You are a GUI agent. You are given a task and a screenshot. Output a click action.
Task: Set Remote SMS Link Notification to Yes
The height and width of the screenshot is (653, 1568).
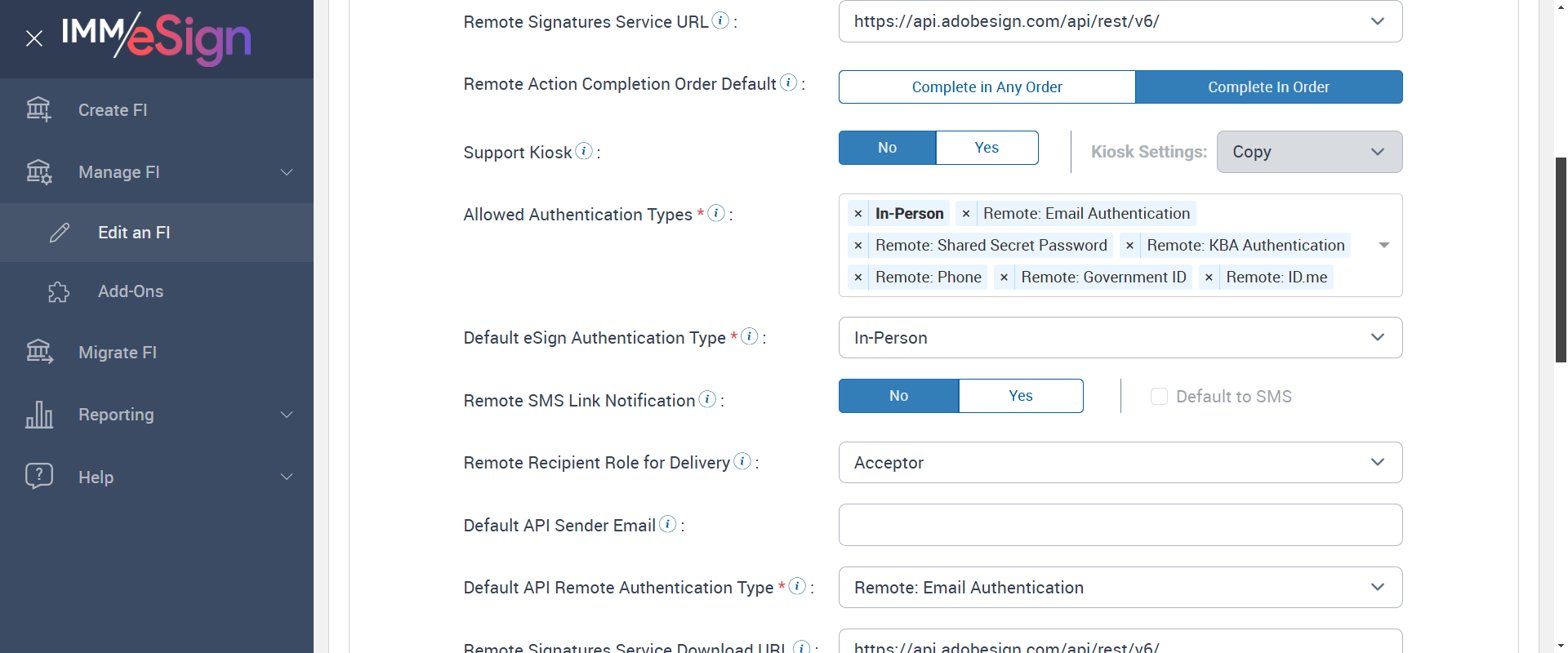point(1020,396)
